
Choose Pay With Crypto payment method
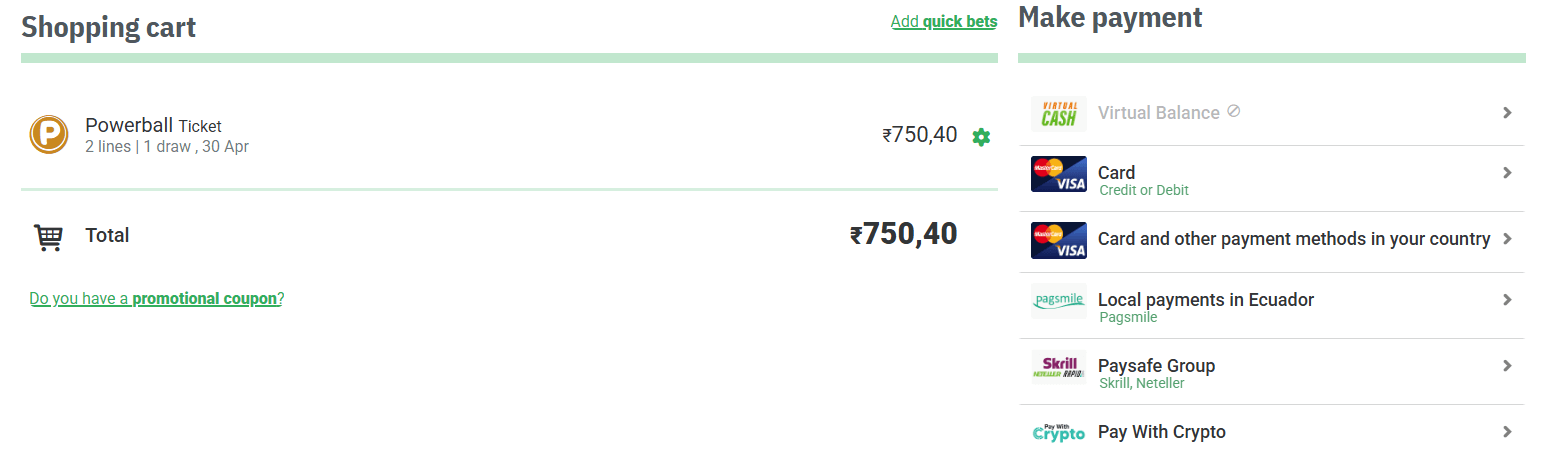click(1161, 432)
